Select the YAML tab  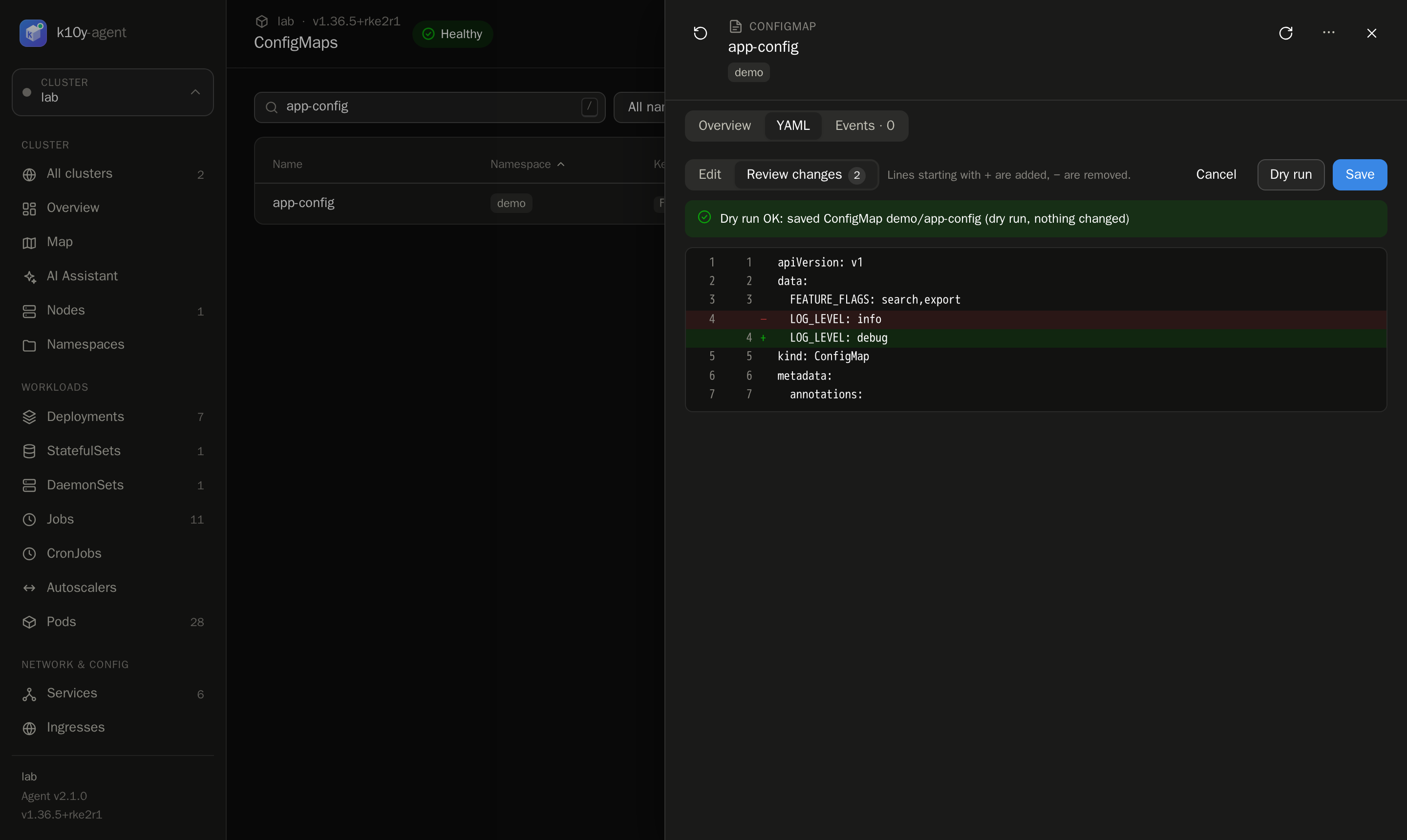[793, 126]
